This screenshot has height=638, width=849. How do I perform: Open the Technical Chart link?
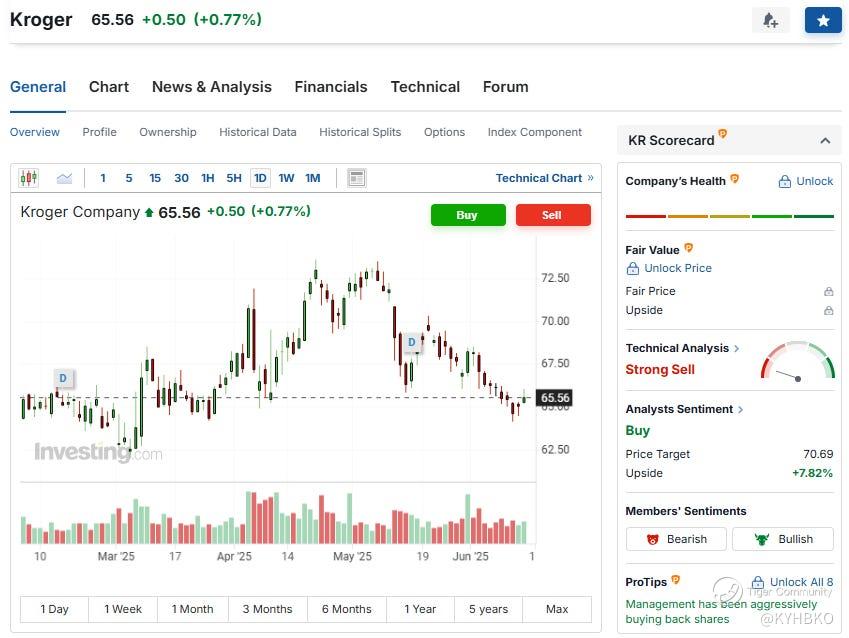coord(545,178)
